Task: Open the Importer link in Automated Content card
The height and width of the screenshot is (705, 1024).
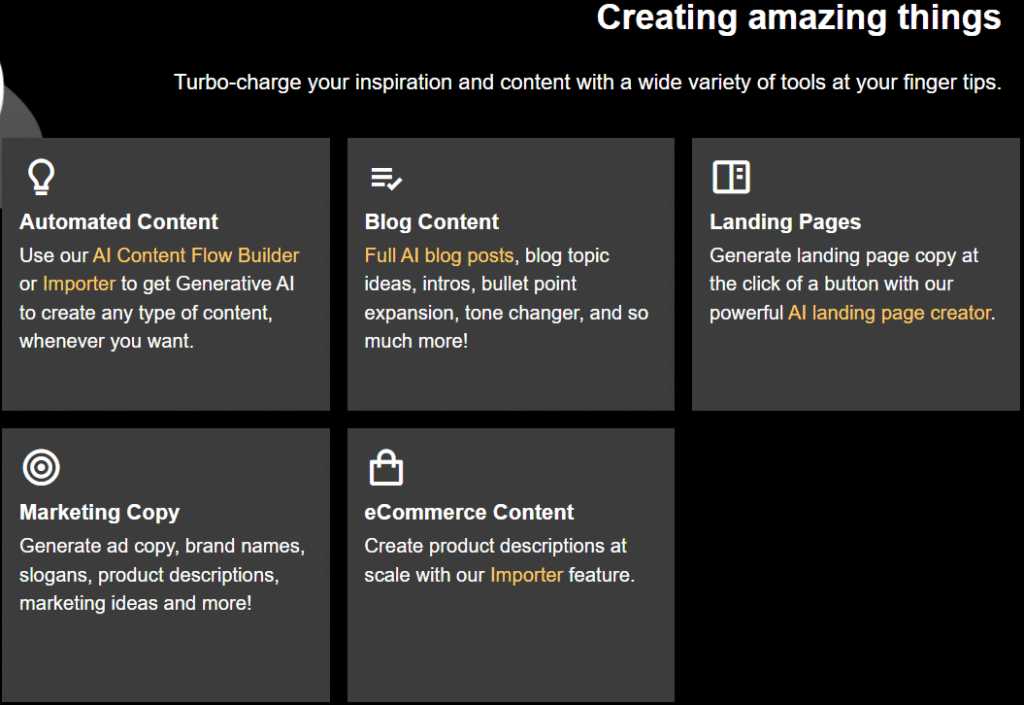Action: (79, 284)
